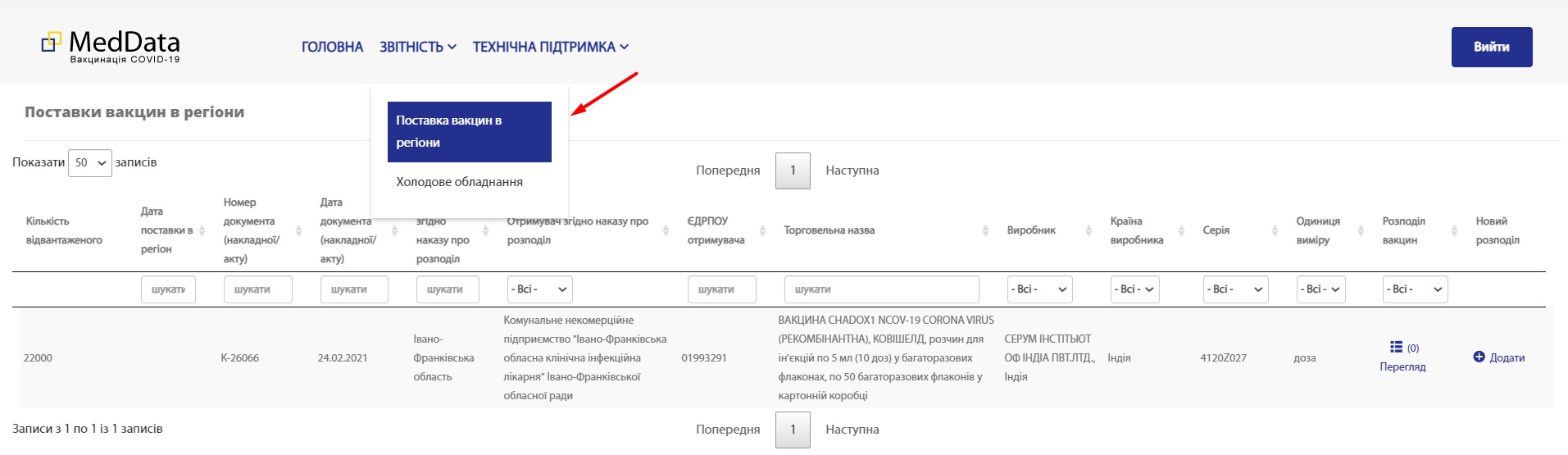Select Холодове обладнання menu item

coord(459,182)
